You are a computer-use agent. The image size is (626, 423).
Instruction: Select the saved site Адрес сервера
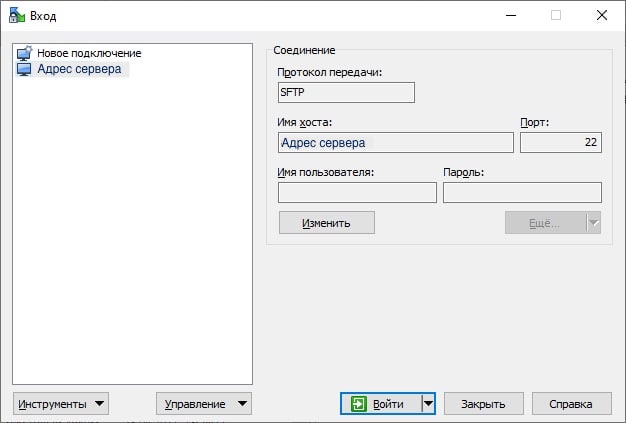pyautogui.click(x=78, y=69)
